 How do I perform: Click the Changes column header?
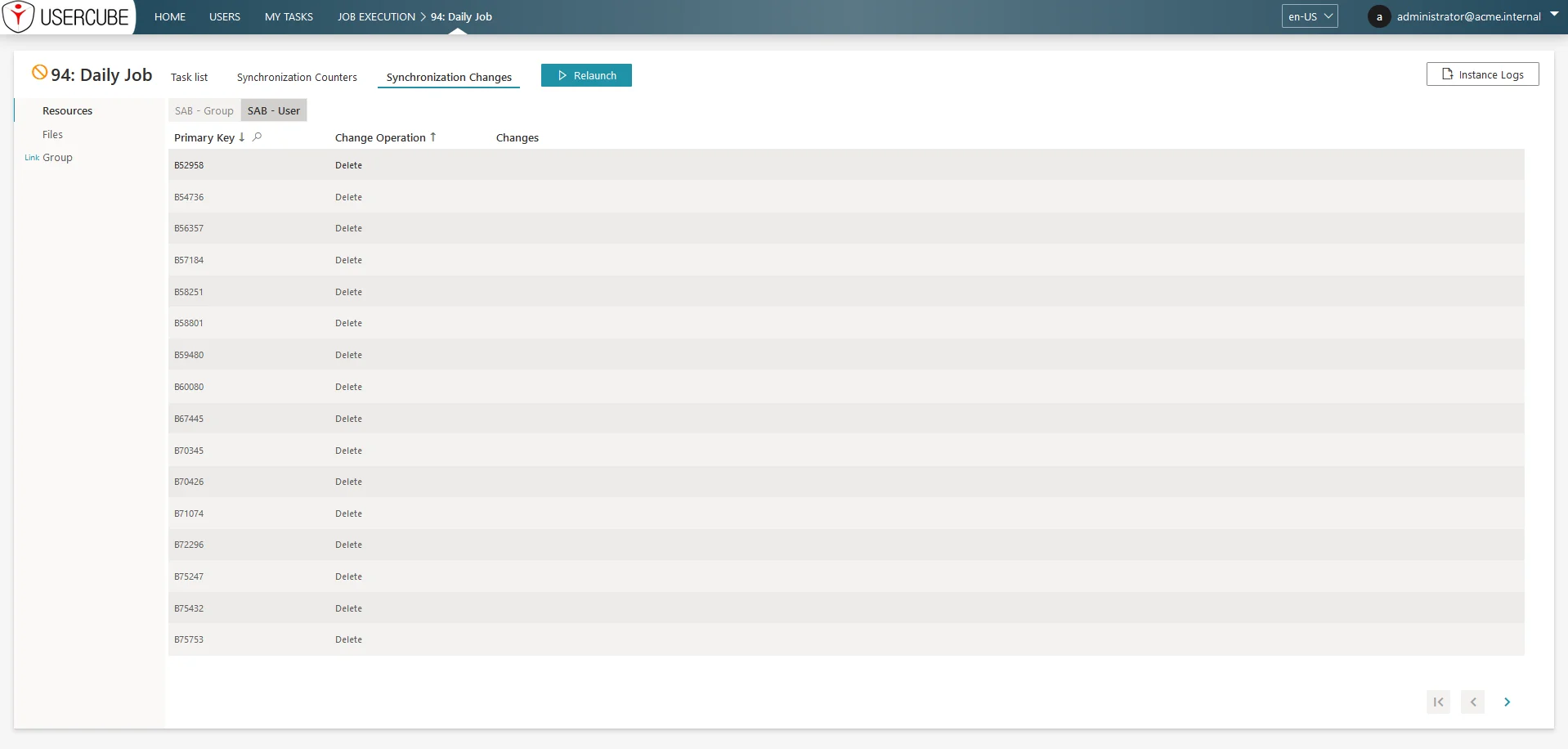coord(517,137)
